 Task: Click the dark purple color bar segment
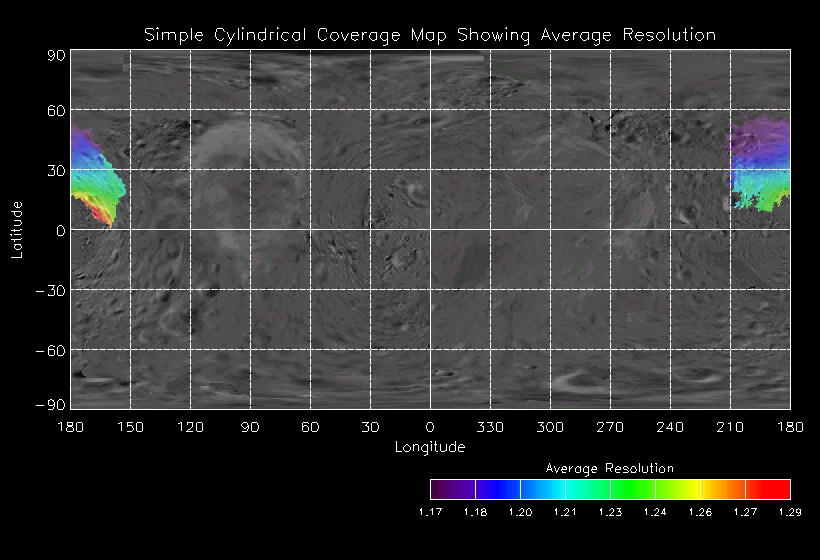452,489
